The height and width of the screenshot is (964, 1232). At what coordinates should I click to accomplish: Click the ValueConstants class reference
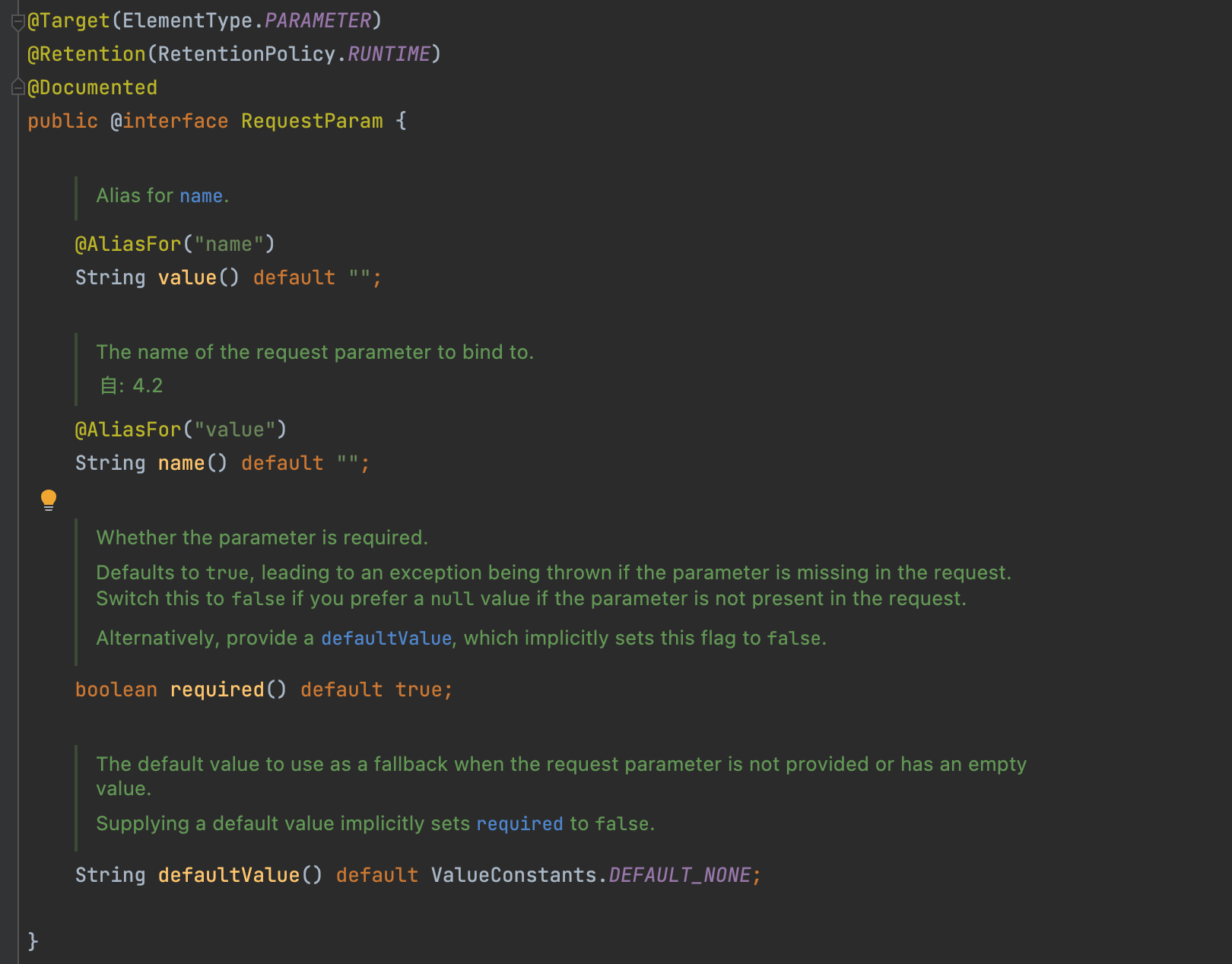click(x=513, y=875)
